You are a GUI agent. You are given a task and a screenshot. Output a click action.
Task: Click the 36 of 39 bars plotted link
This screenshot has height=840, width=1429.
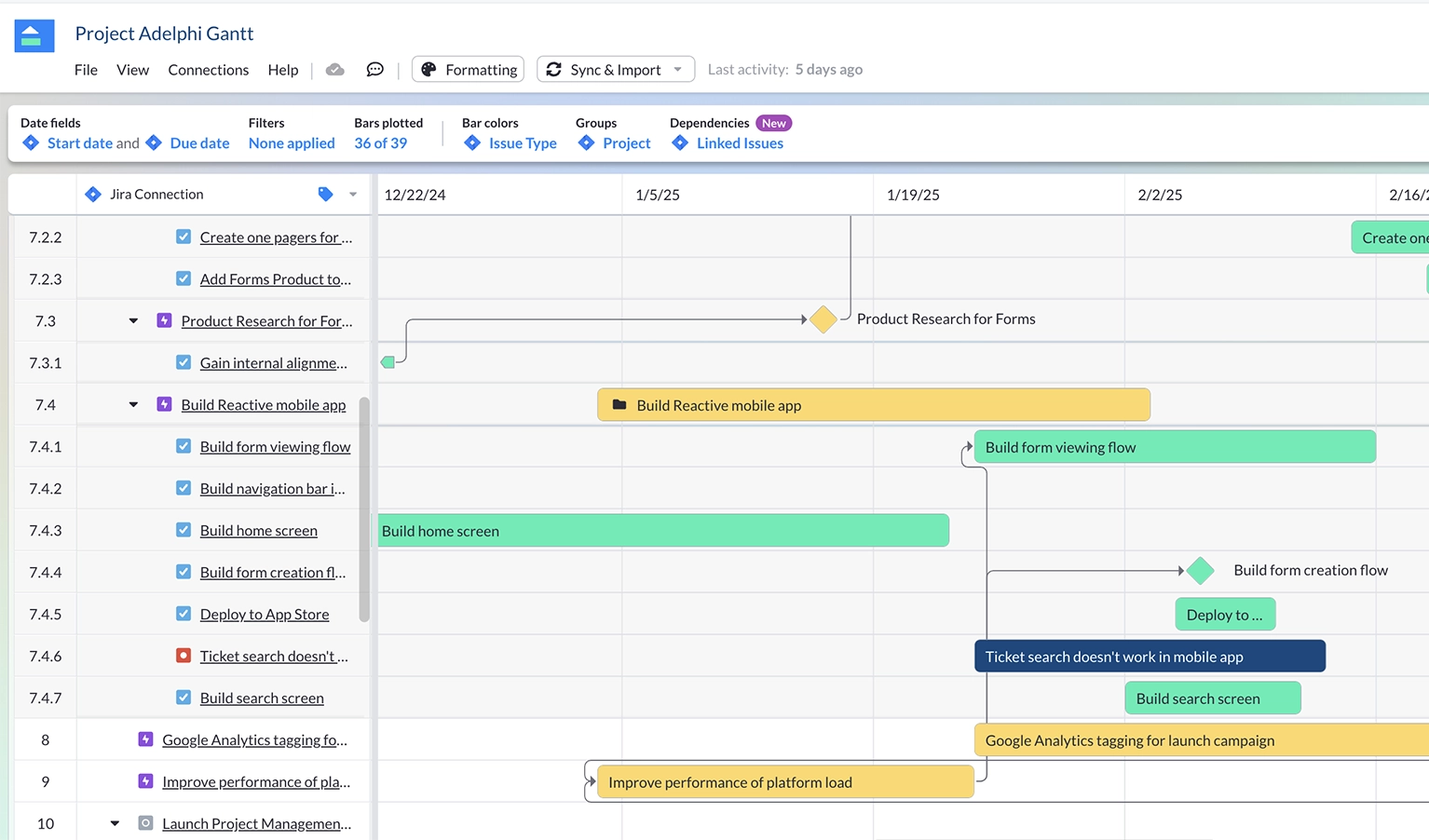coord(380,142)
